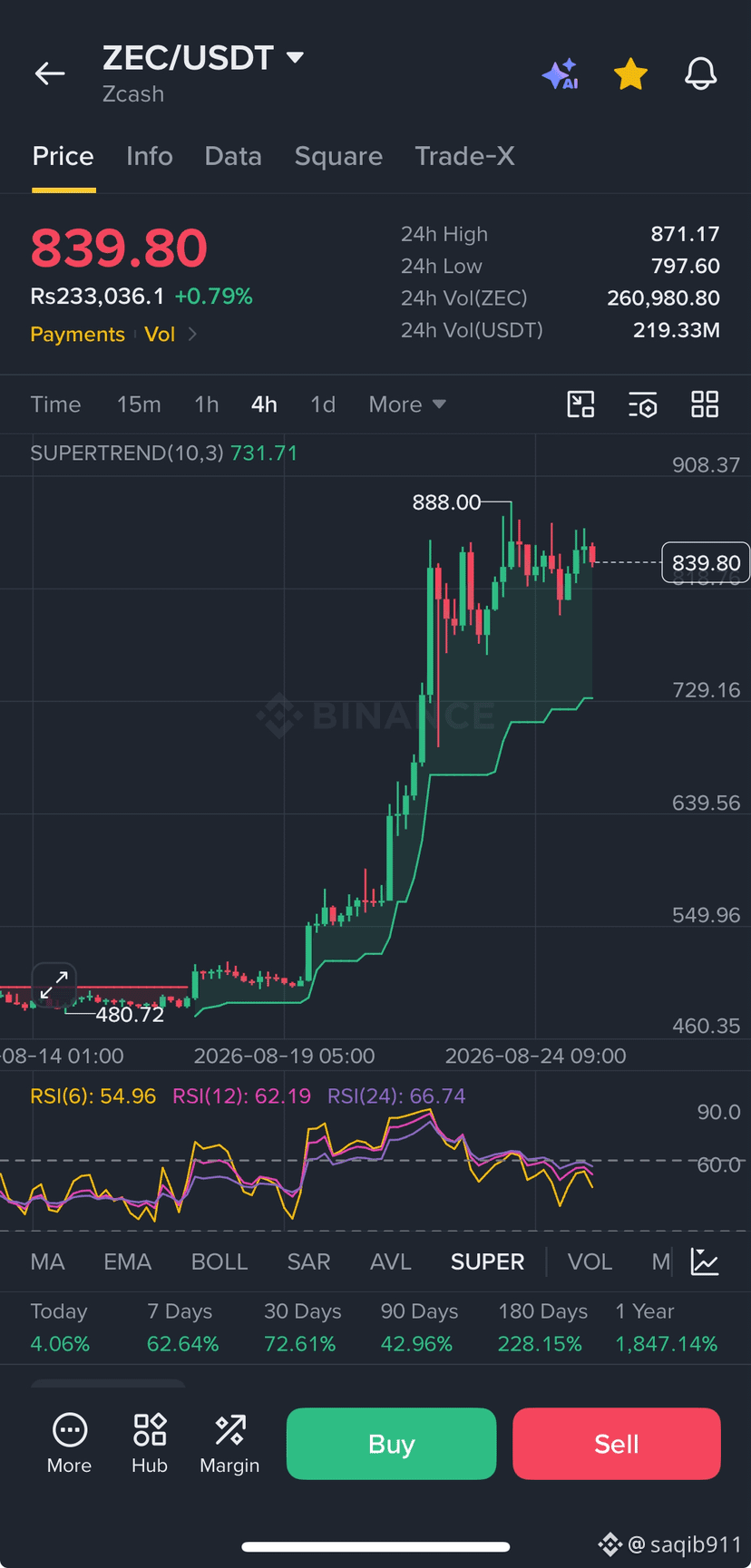Tap the 90 Days 42.96% cell
The image size is (751, 1568).
(419, 1328)
